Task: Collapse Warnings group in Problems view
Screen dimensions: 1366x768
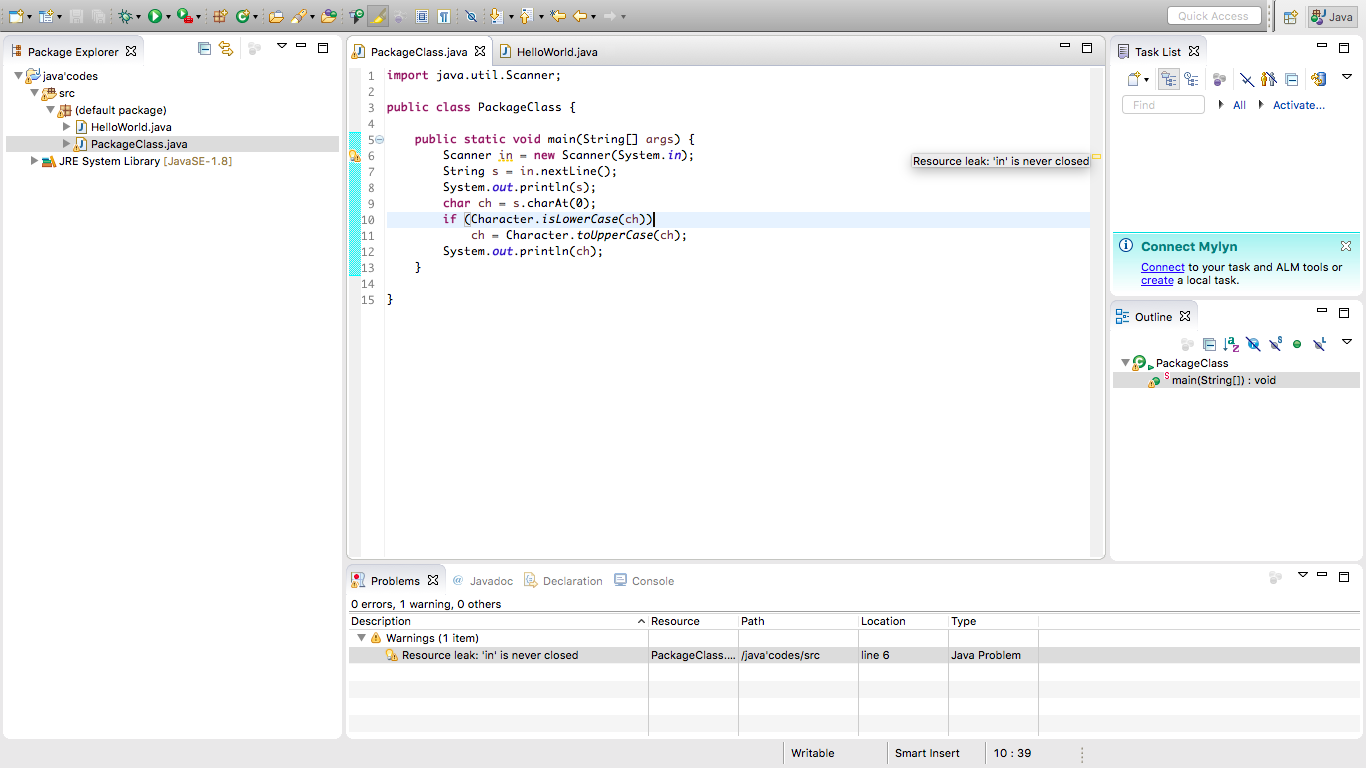Action: (x=361, y=638)
